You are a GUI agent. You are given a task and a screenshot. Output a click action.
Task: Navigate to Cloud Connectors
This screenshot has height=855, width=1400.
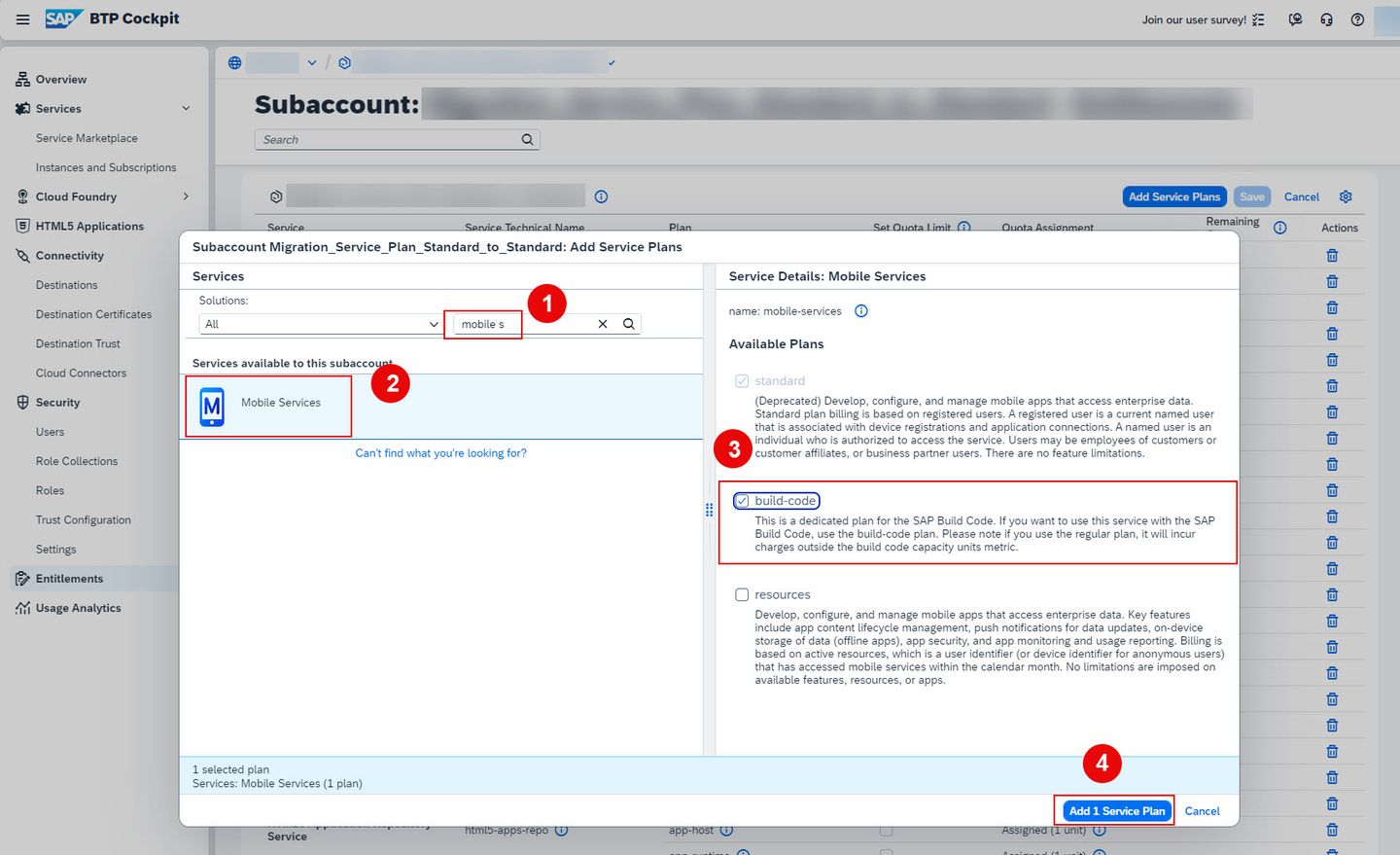click(x=81, y=373)
